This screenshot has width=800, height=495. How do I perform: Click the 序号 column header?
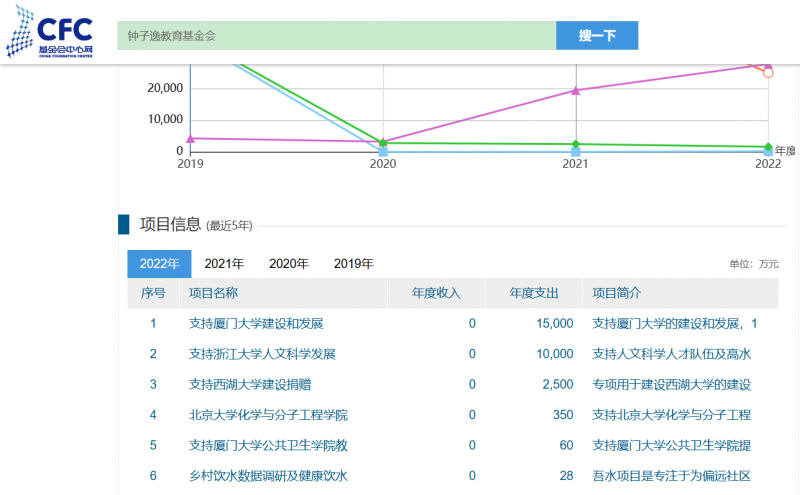coord(153,293)
